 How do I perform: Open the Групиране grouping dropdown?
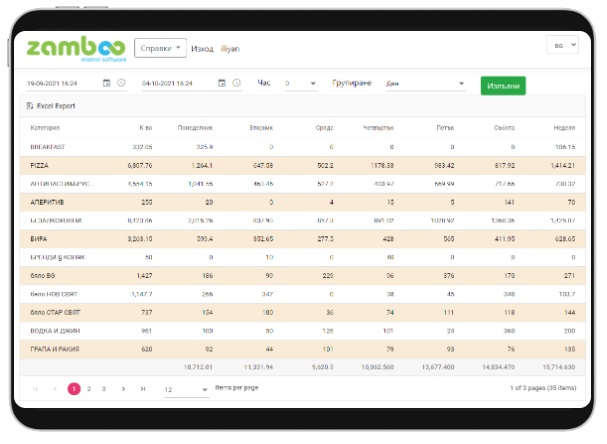pos(425,83)
